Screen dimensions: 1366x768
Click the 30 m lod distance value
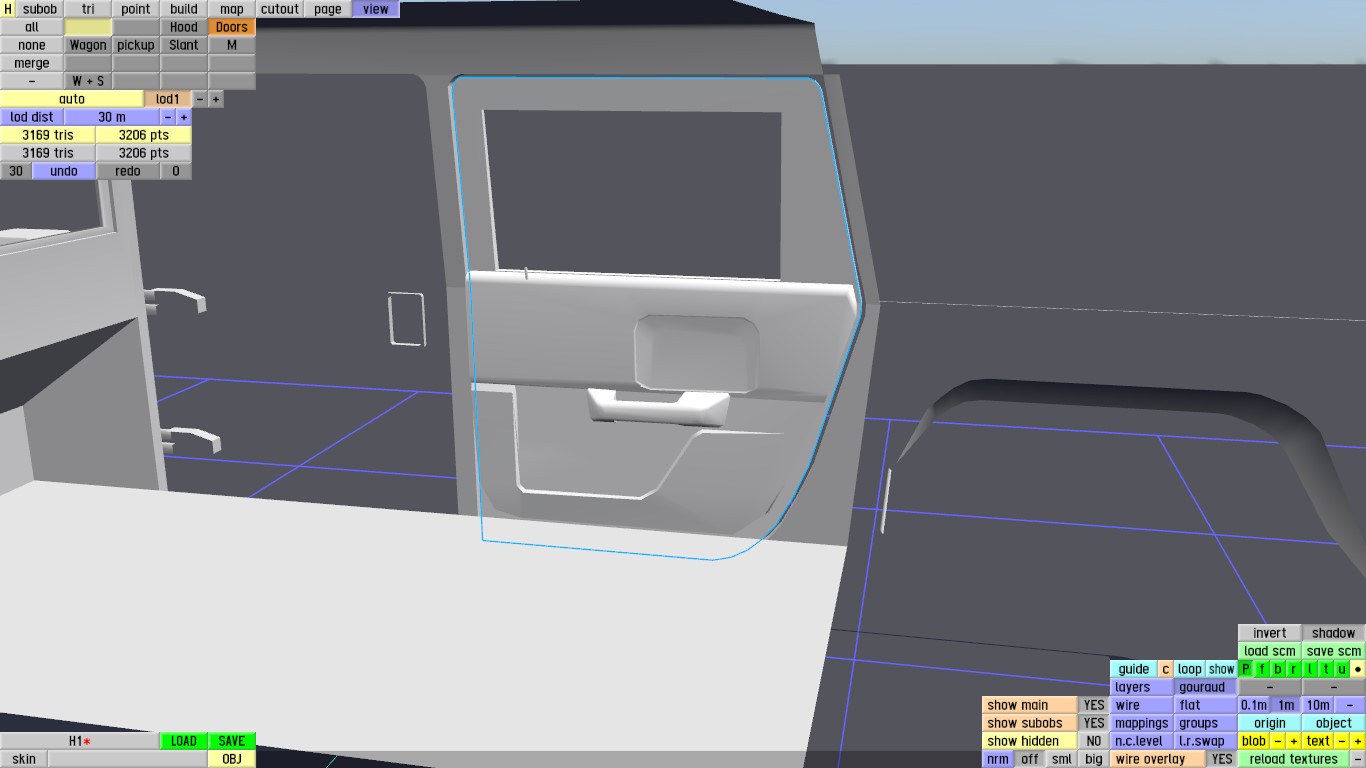(x=112, y=117)
